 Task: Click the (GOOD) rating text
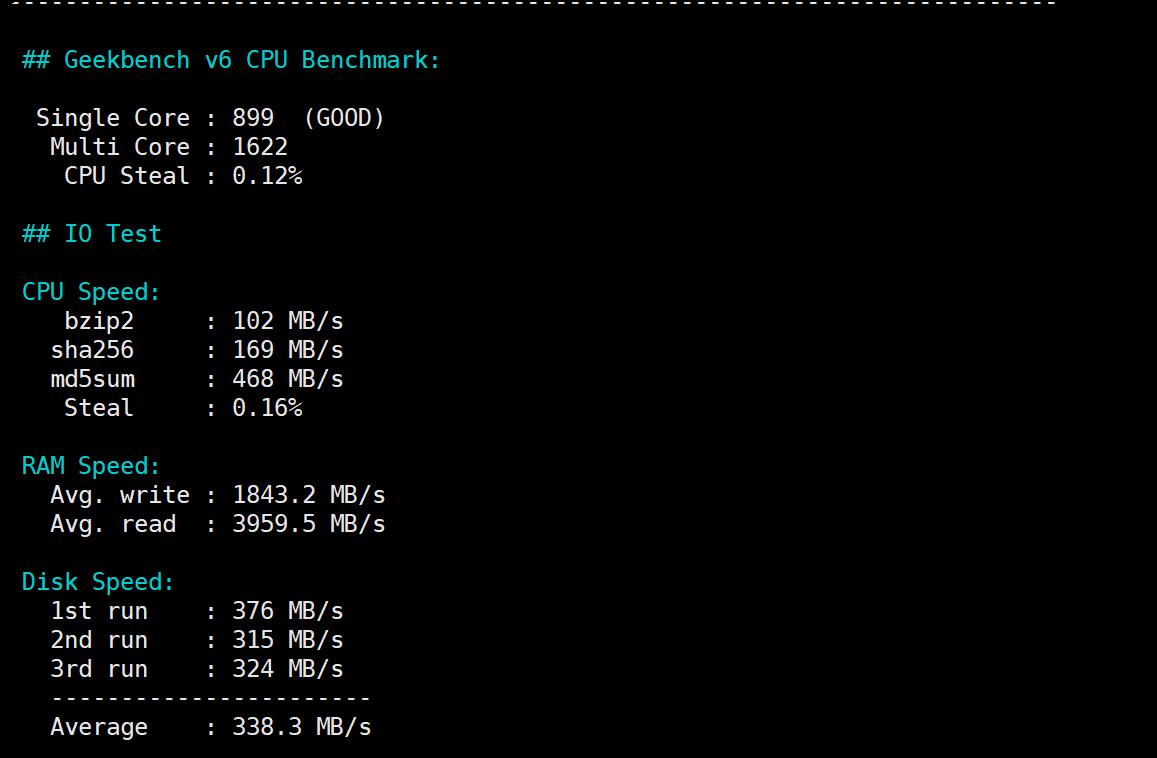[x=344, y=118]
